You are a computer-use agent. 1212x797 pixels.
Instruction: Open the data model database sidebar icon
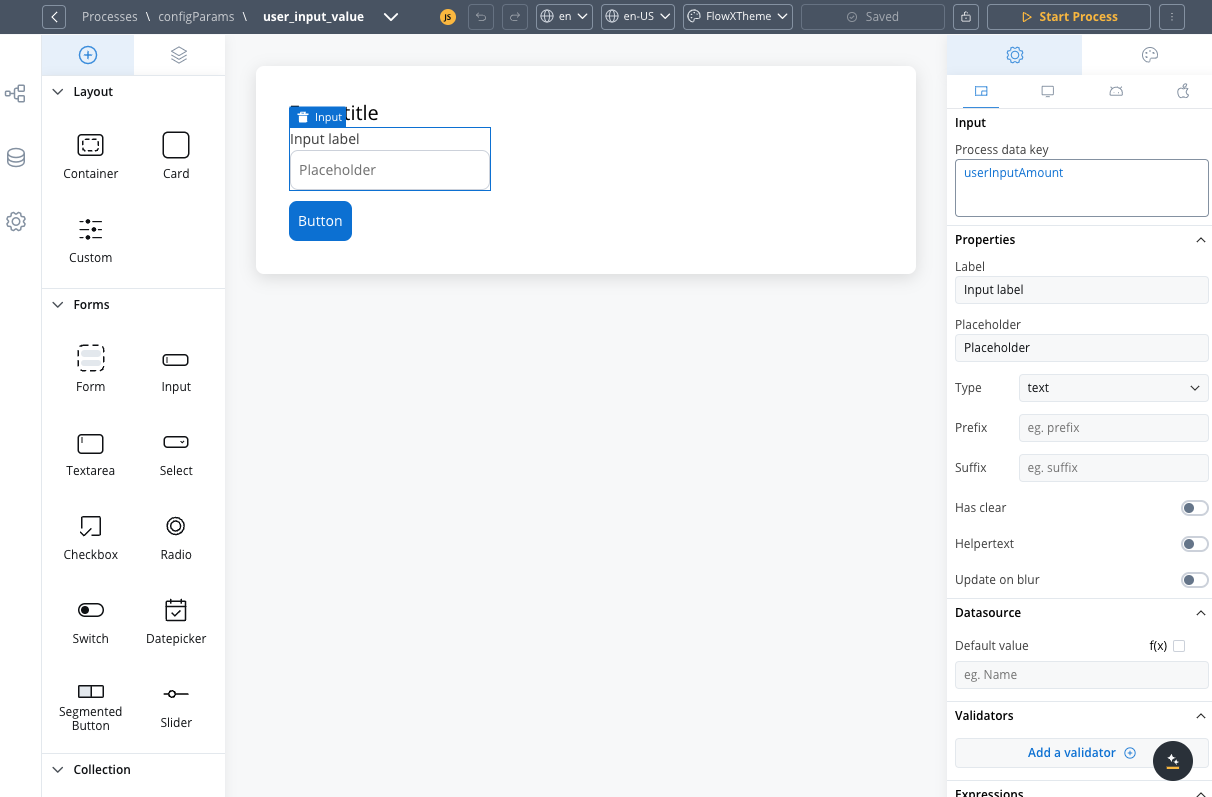(16, 158)
